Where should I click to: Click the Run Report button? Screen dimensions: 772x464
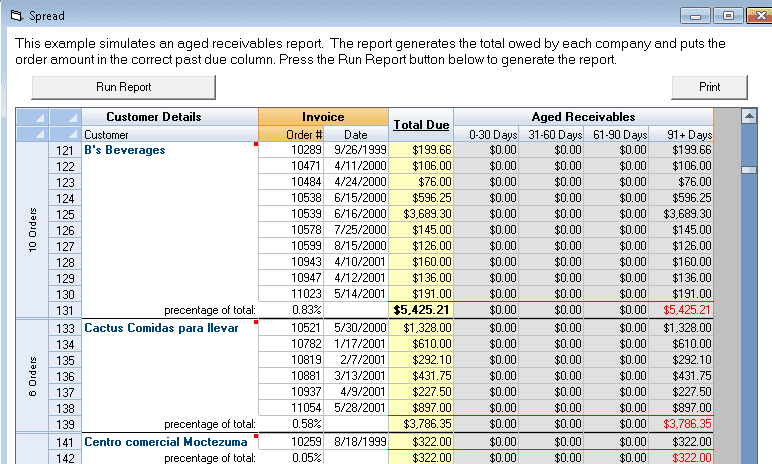[x=124, y=87]
